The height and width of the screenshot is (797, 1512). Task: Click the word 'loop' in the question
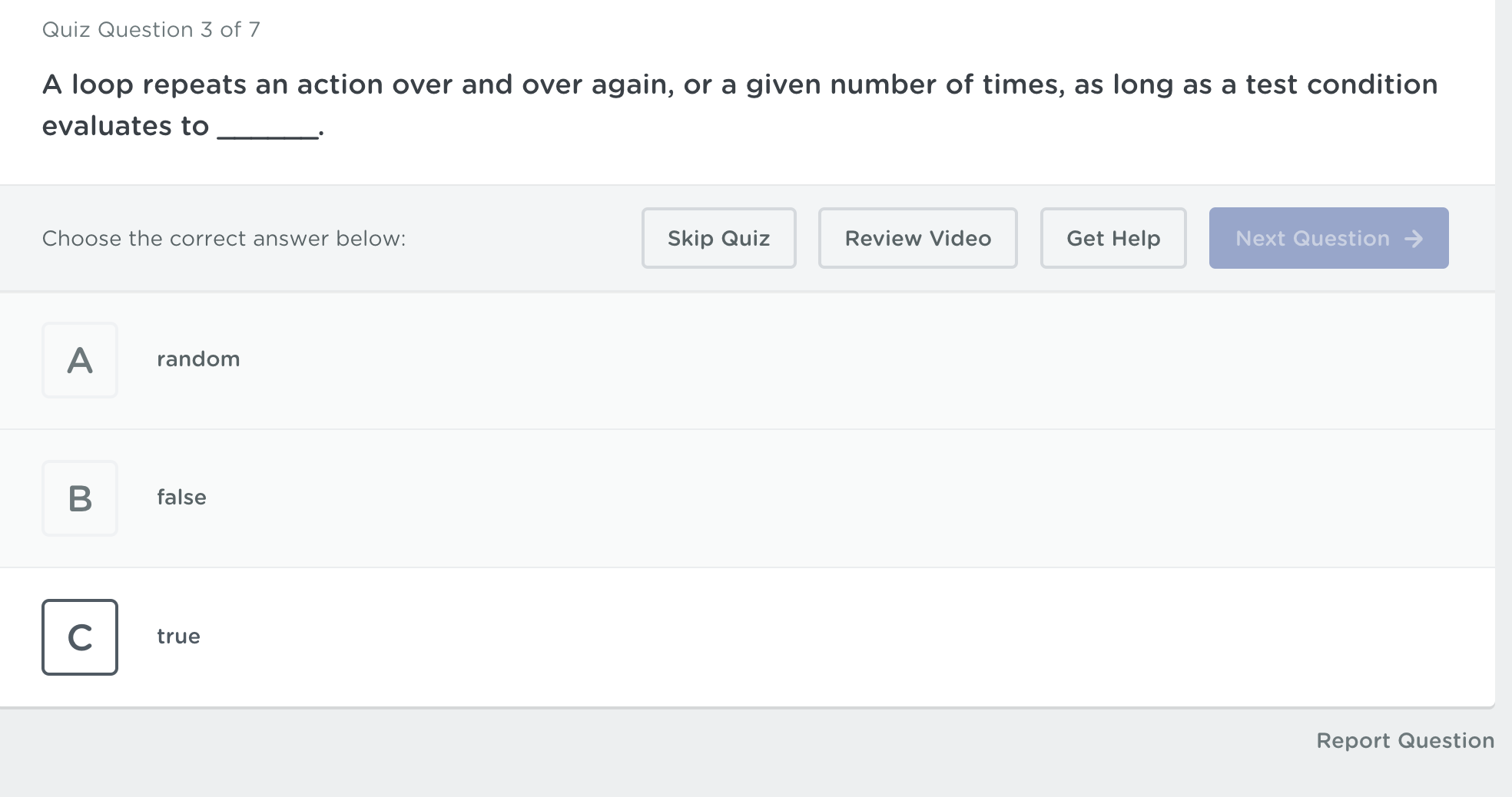tap(102, 85)
